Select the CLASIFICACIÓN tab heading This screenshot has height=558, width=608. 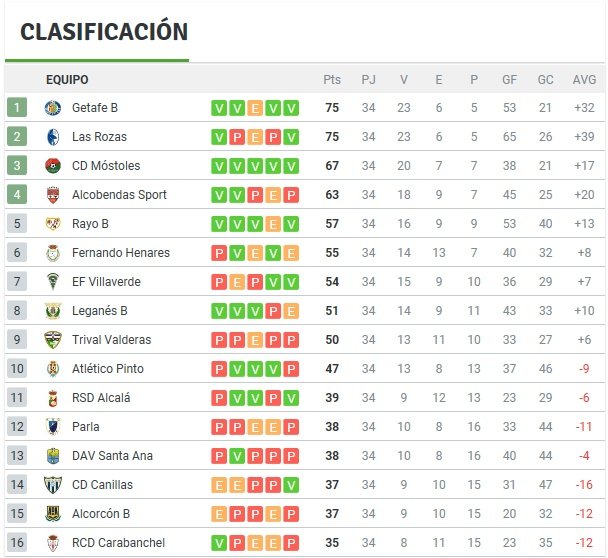[x=104, y=32]
